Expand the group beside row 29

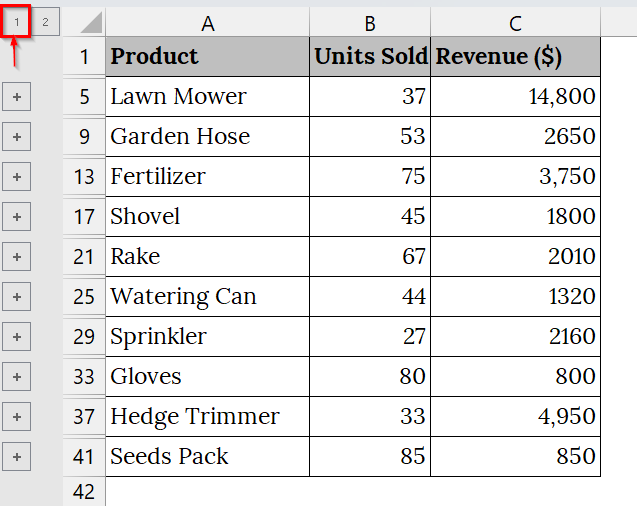tap(17, 337)
